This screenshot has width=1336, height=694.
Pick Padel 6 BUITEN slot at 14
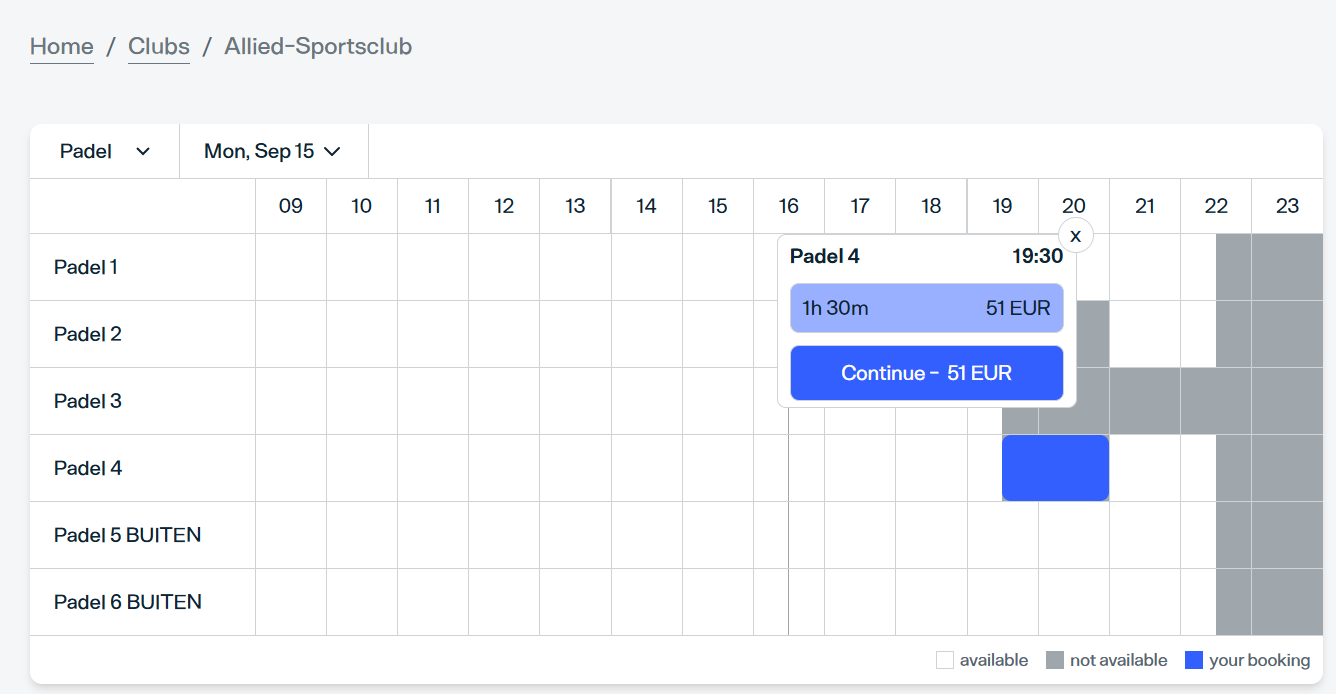(x=646, y=602)
